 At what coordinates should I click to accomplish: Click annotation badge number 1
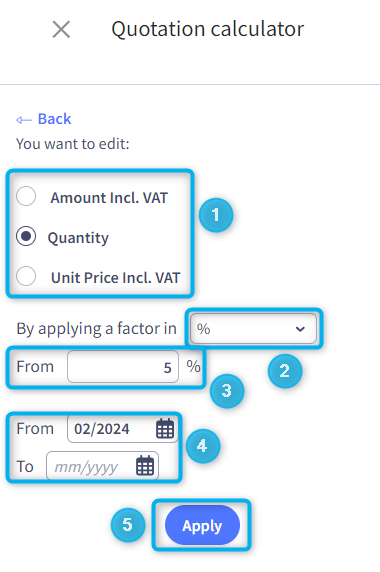(216, 215)
